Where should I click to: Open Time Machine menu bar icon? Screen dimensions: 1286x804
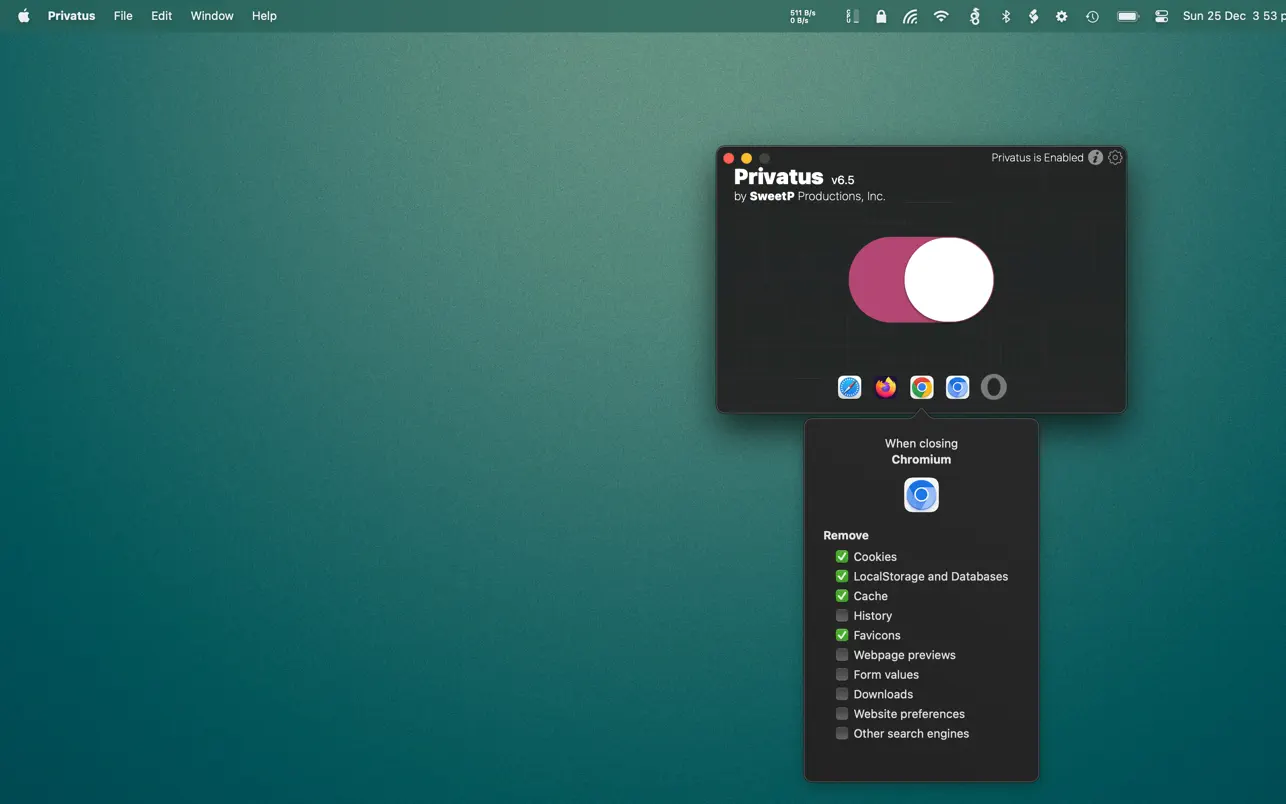tap(1092, 16)
